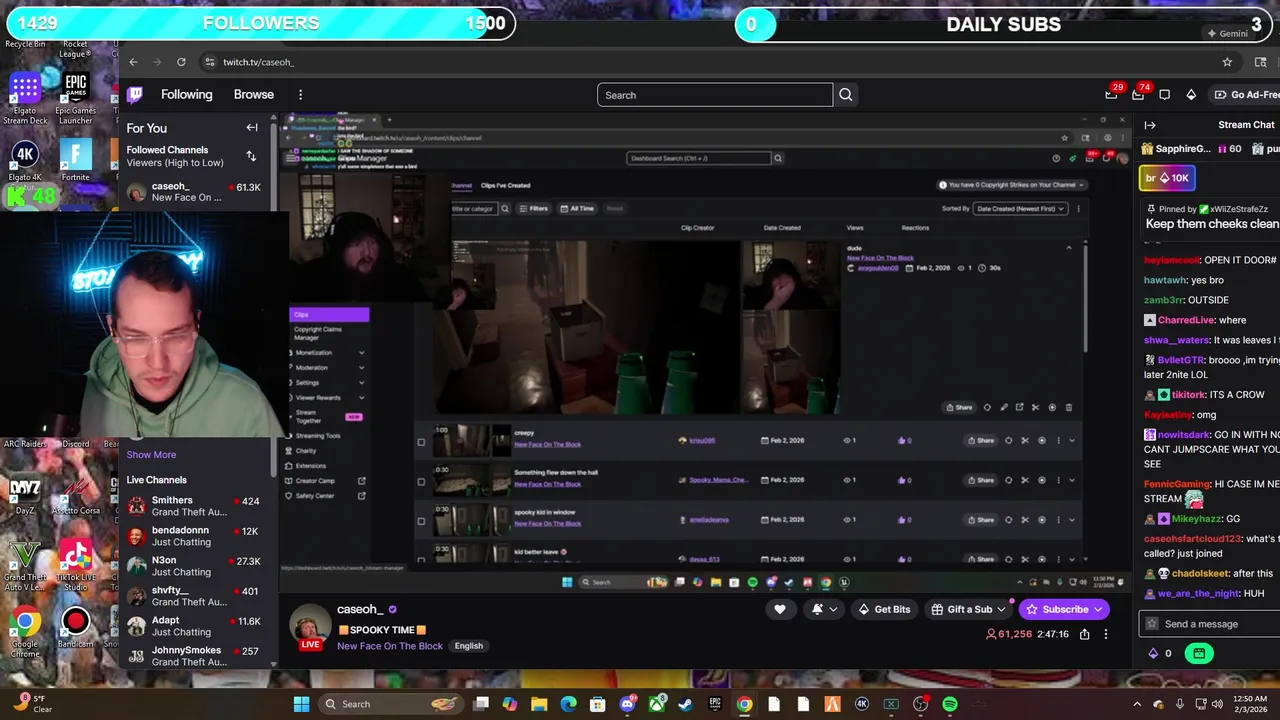Image resolution: width=1280 pixels, height=720 pixels.
Task: Open Windows Start menu
Action: [x=301, y=704]
